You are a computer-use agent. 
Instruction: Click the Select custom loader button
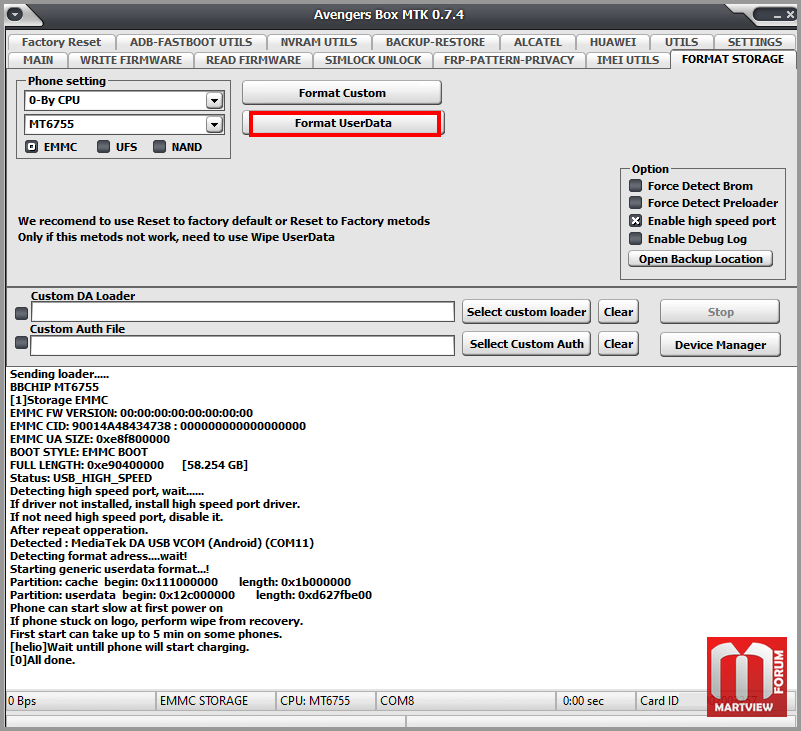pos(526,312)
